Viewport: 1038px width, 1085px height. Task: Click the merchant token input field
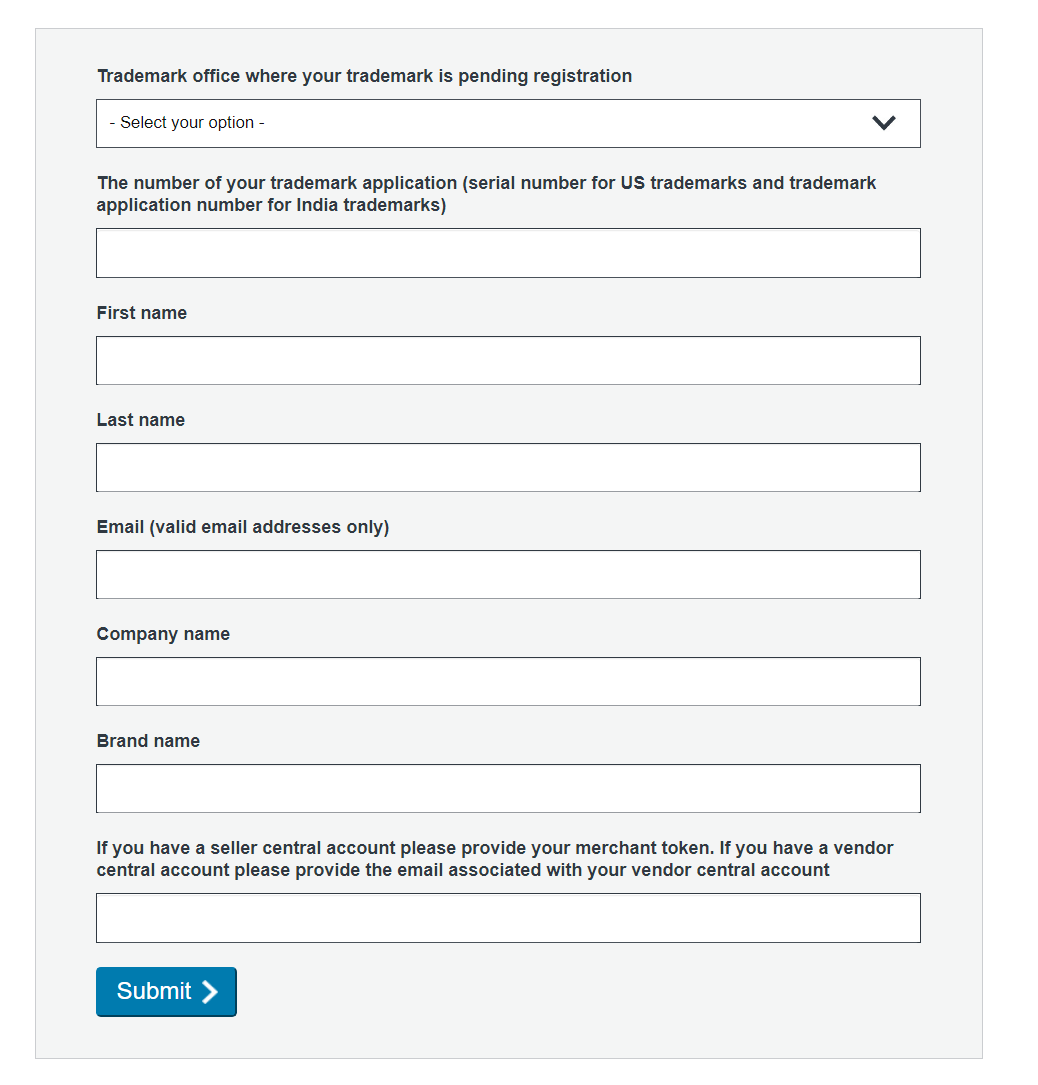[x=508, y=917]
